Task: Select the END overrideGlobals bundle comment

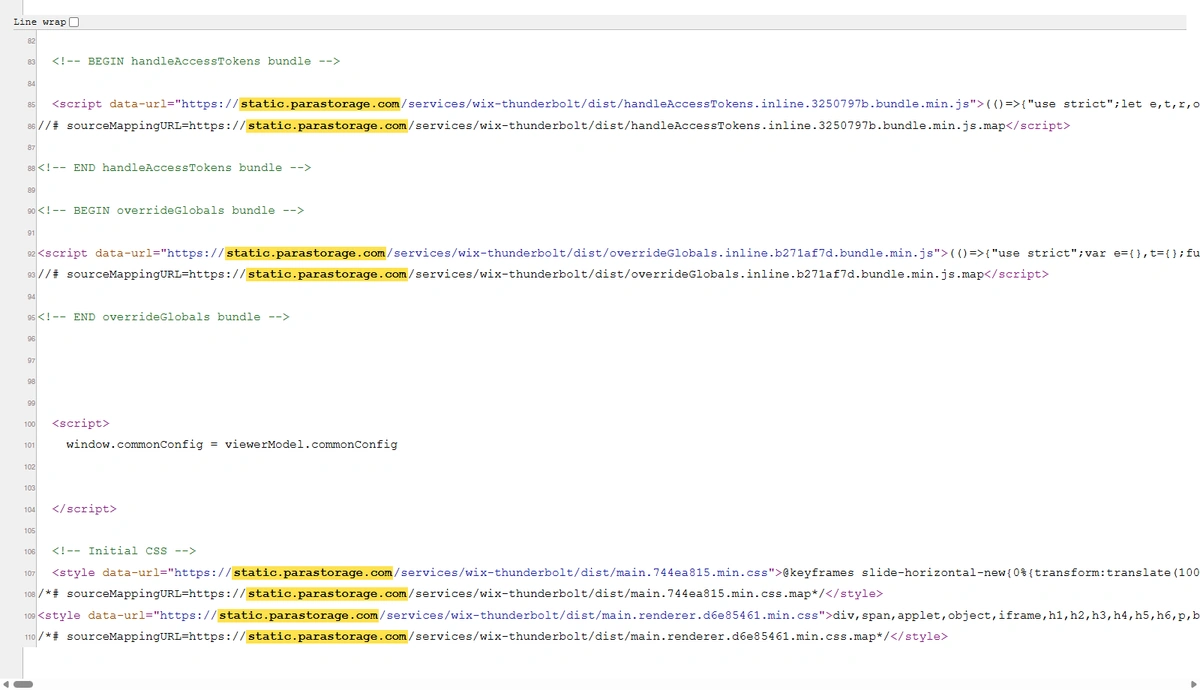Action: click(164, 317)
